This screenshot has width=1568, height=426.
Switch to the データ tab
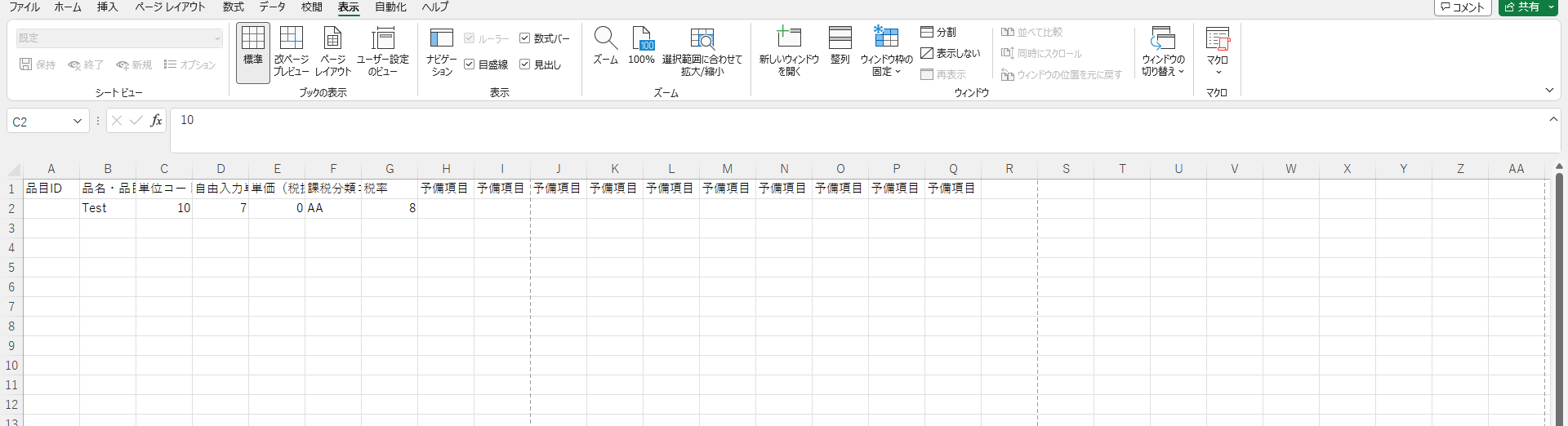pyautogui.click(x=272, y=7)
